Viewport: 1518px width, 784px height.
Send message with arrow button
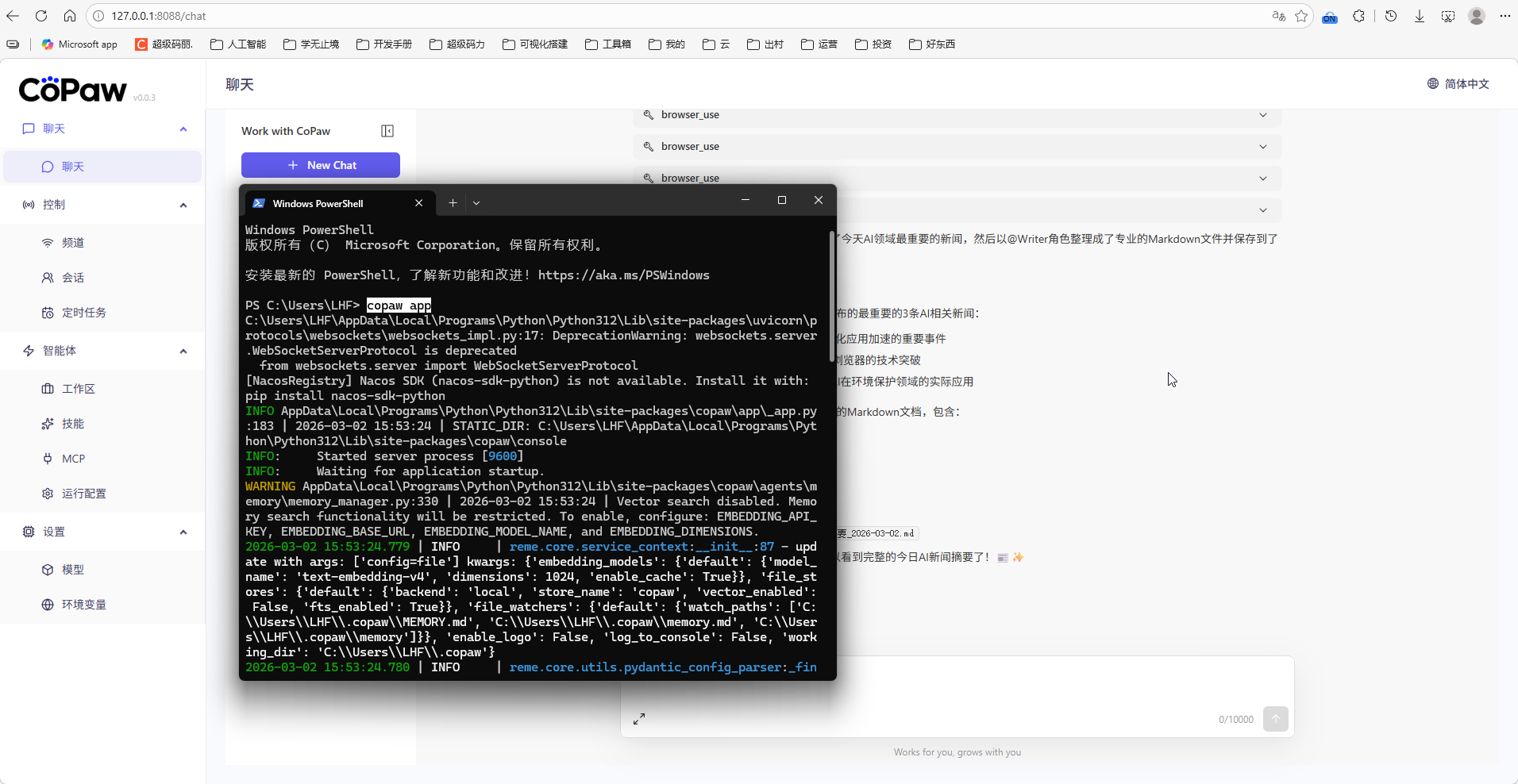[1276, 719]
